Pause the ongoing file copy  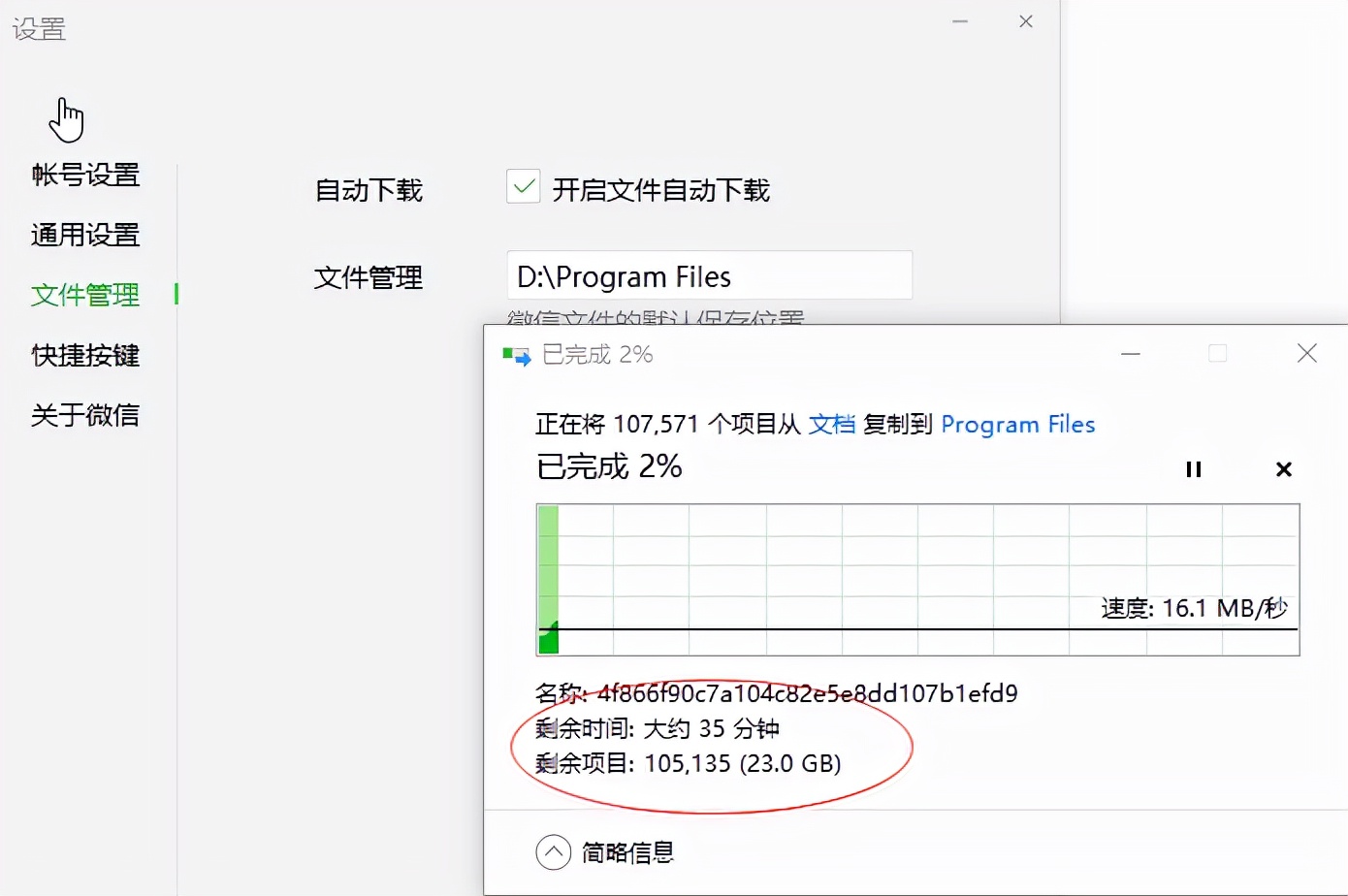coord(1194,469)
